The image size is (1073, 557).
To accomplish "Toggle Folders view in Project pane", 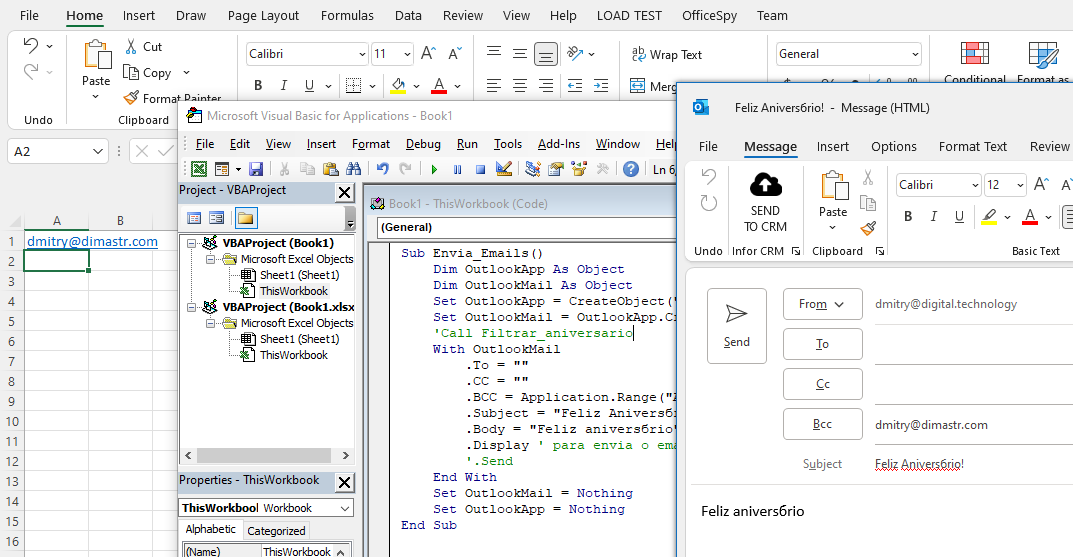I will tap(245, 218).
